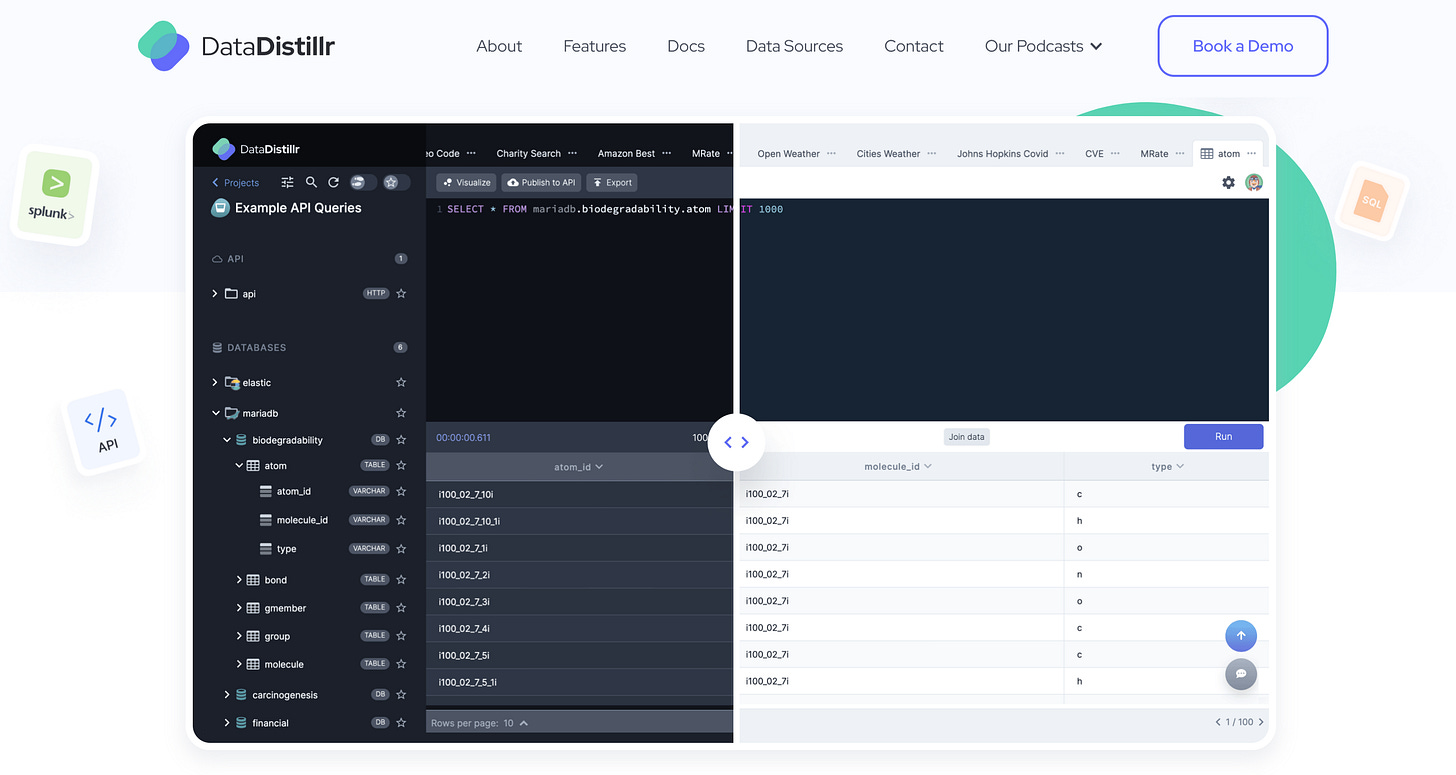Click the SQL file floating icon
1456x775 pixels.
pos(1372,201)
